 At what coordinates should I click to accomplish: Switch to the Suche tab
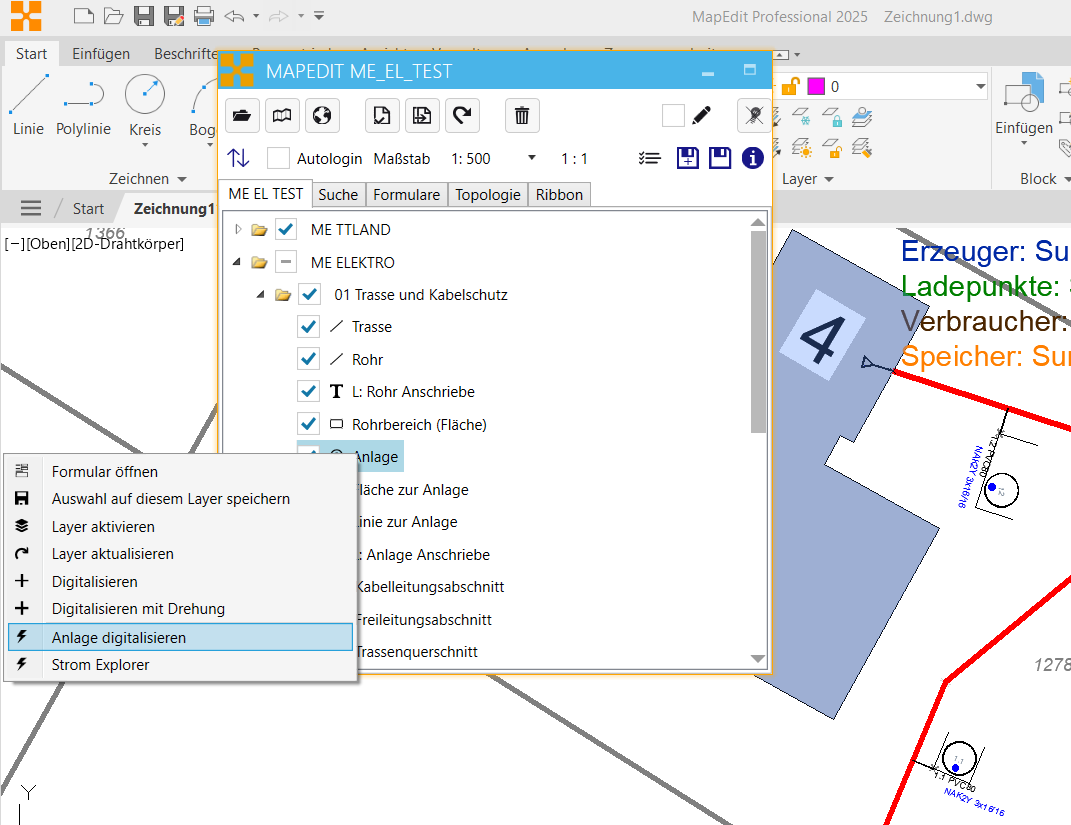coord(338,195)
